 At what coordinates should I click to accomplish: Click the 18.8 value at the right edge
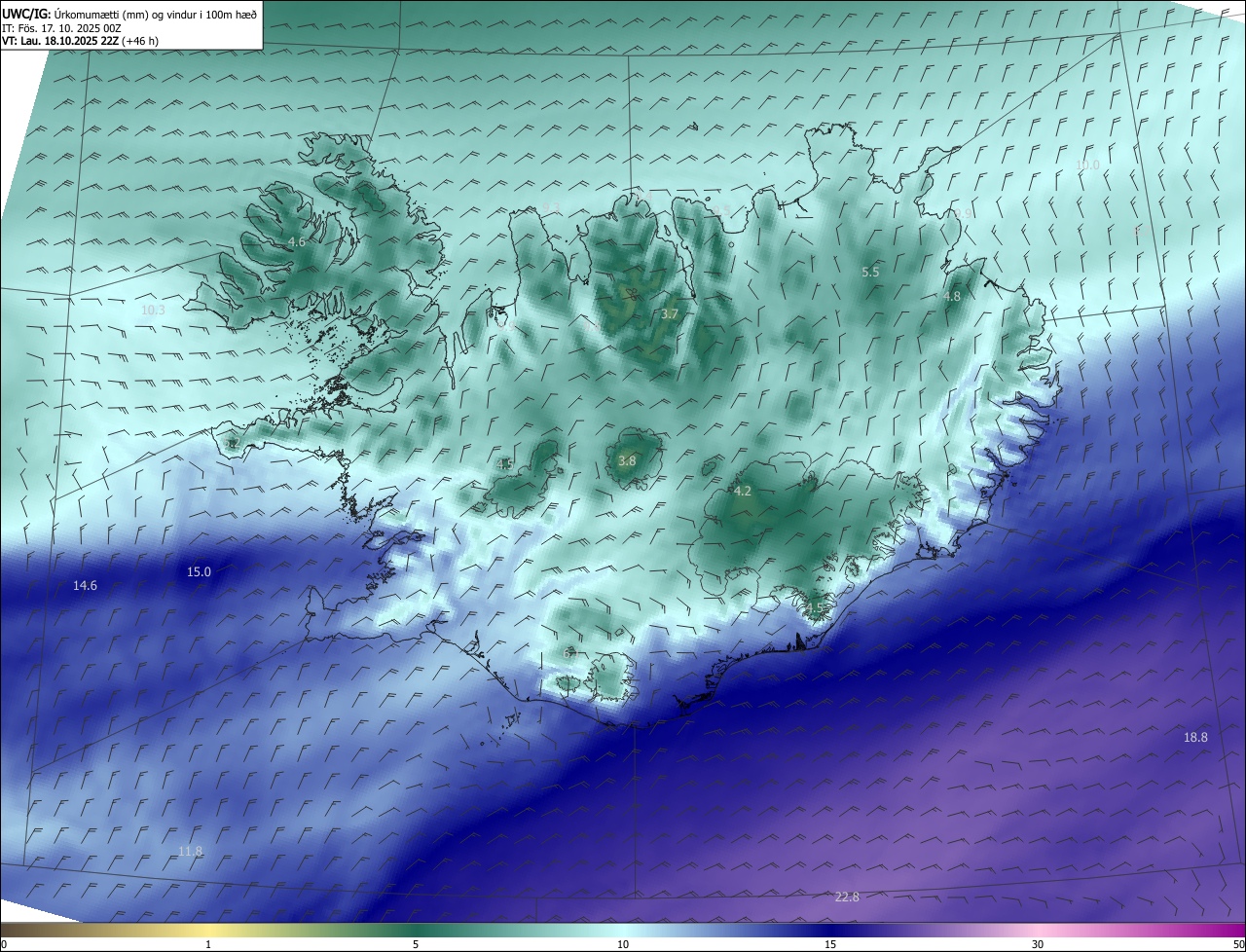[1195, 737]
